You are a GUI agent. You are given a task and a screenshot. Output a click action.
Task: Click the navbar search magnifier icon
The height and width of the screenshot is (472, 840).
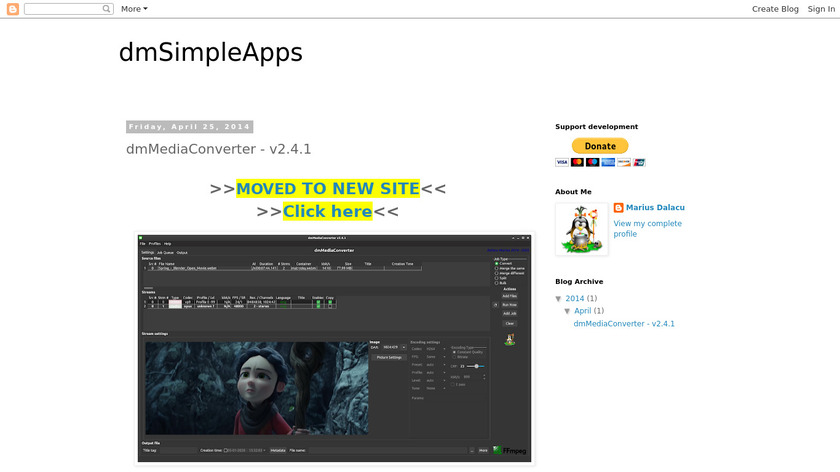[107, 9]
